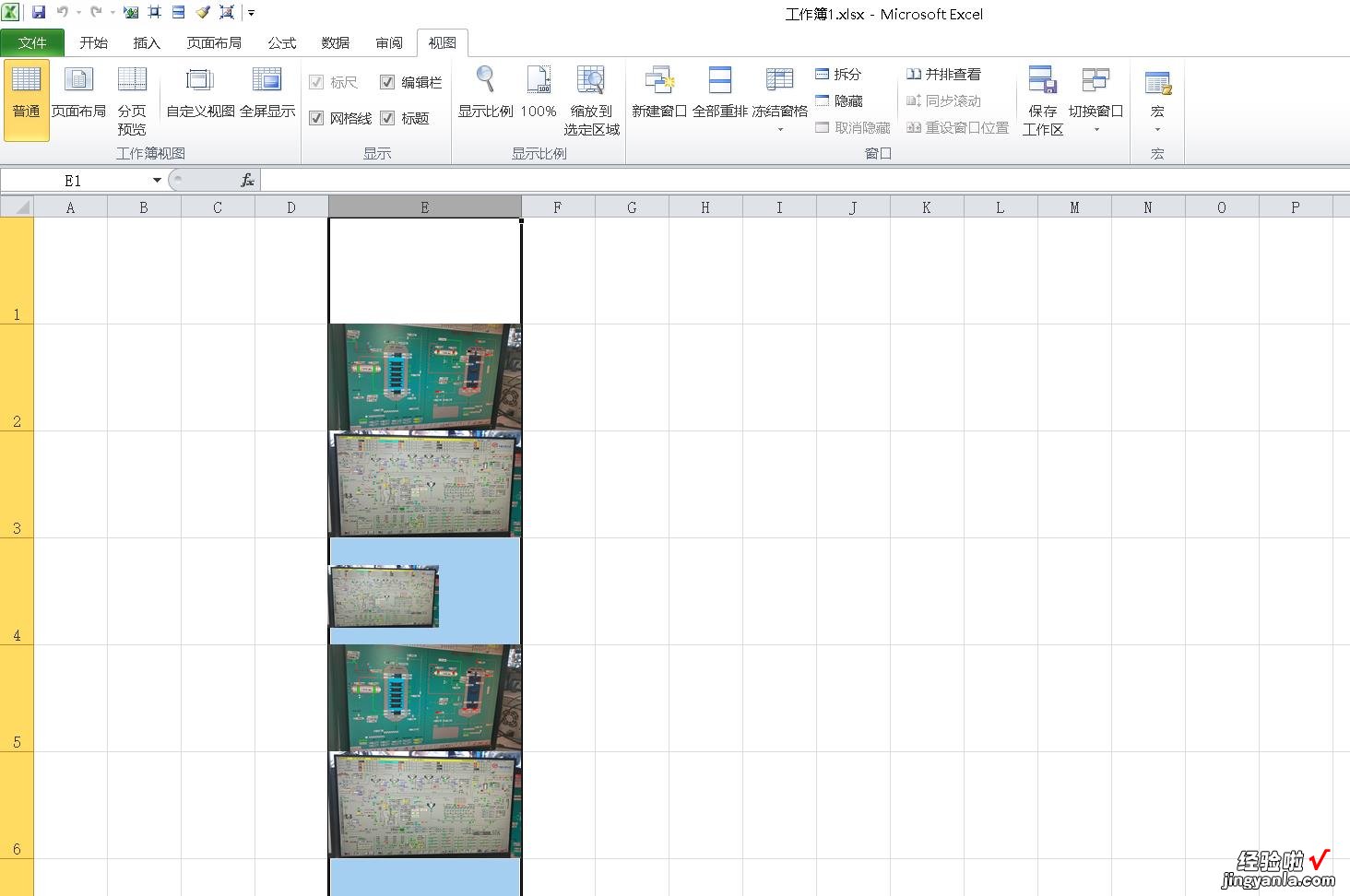Select the green panel picture in row 2
The height and width of the screenshot is (896, 1350).
click(425, 377)
